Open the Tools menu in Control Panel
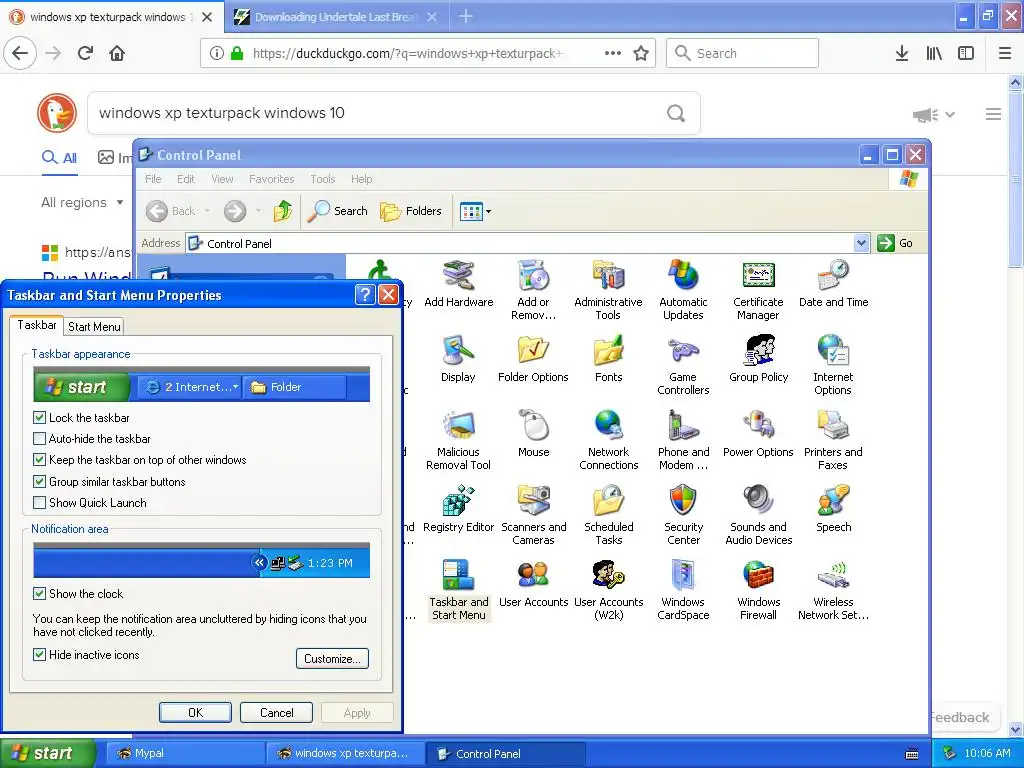The width and height of the screenshot is (1024, 768). pos(323,179)
